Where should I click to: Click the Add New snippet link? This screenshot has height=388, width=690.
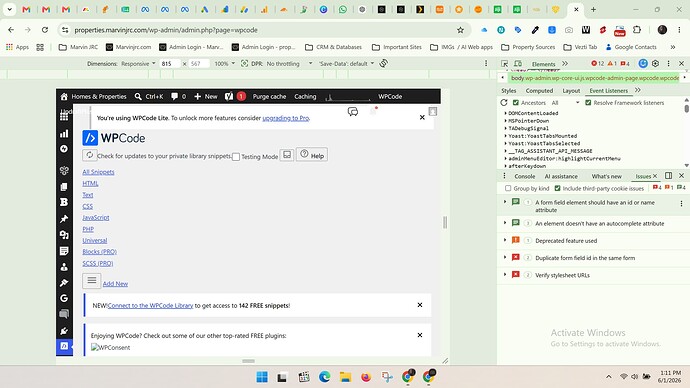pyautogui.click(x=115, y=284)
